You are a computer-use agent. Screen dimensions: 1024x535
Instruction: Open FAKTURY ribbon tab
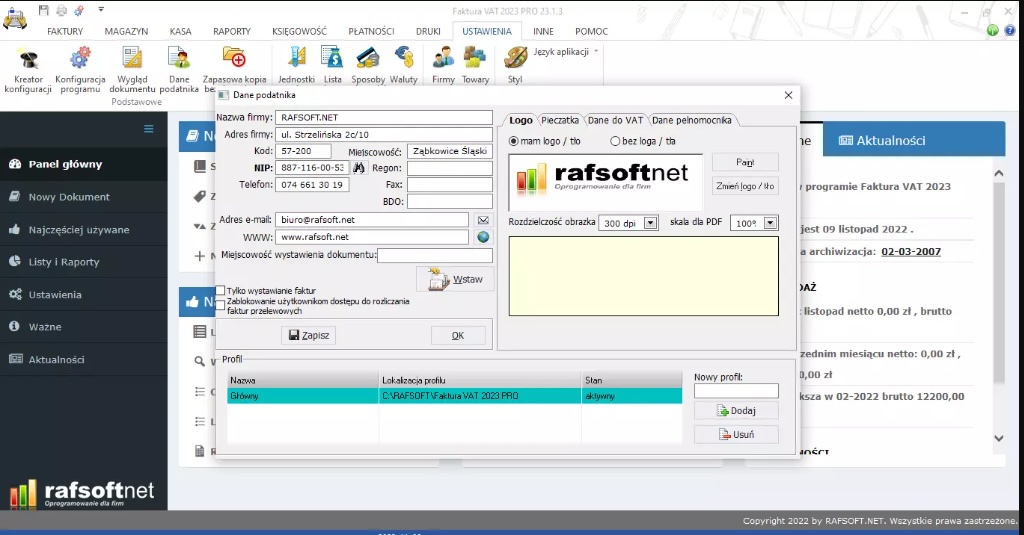65,31
